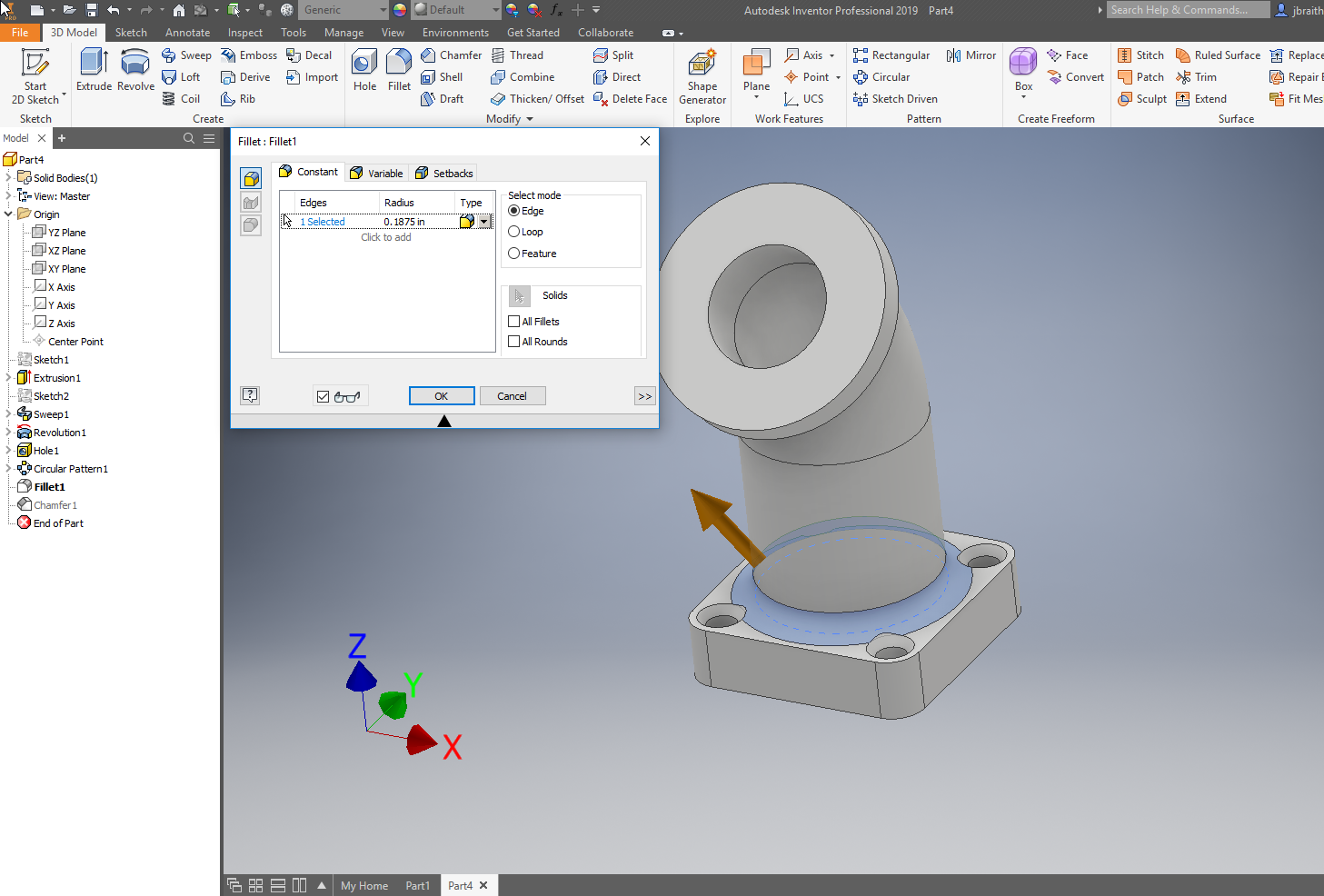This screenshot has height=896, width=1324.
Task: Switch to the Annotate ribbon tab
Action: (187, 33)
